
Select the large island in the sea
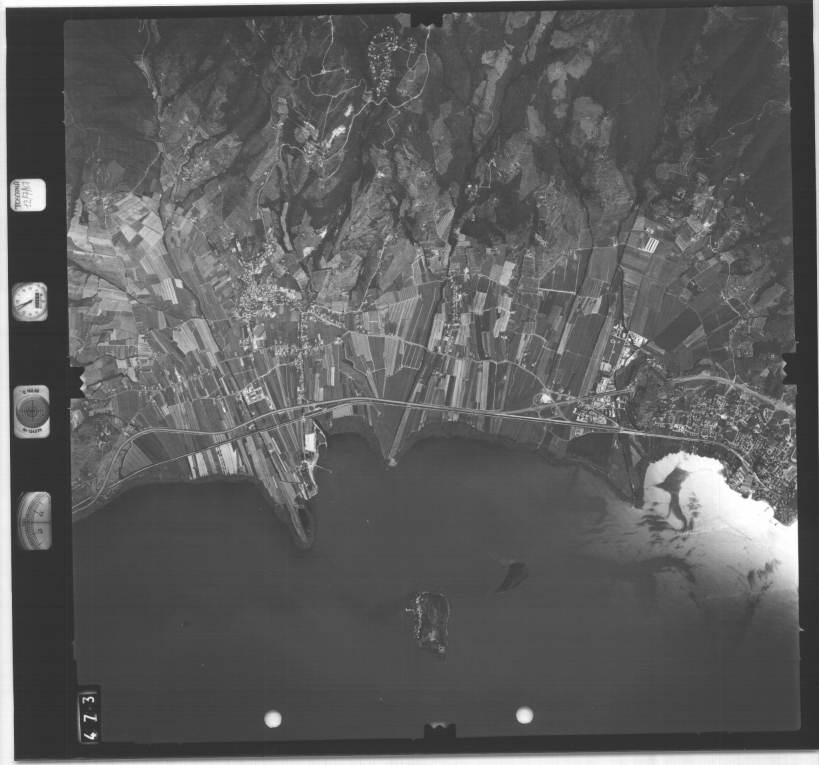[430, 620]
